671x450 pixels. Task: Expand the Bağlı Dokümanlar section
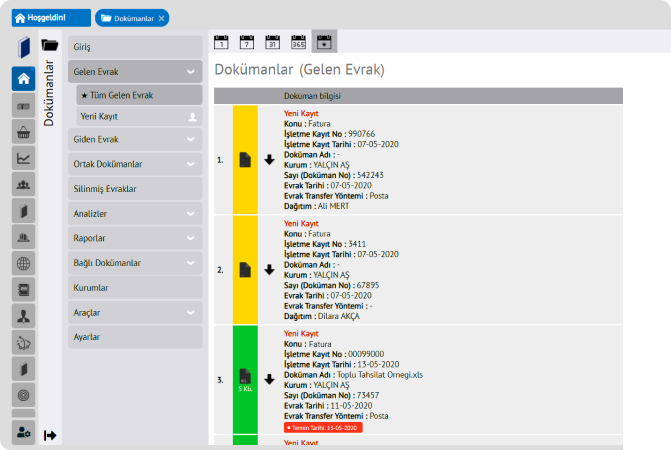click(135, 263)
